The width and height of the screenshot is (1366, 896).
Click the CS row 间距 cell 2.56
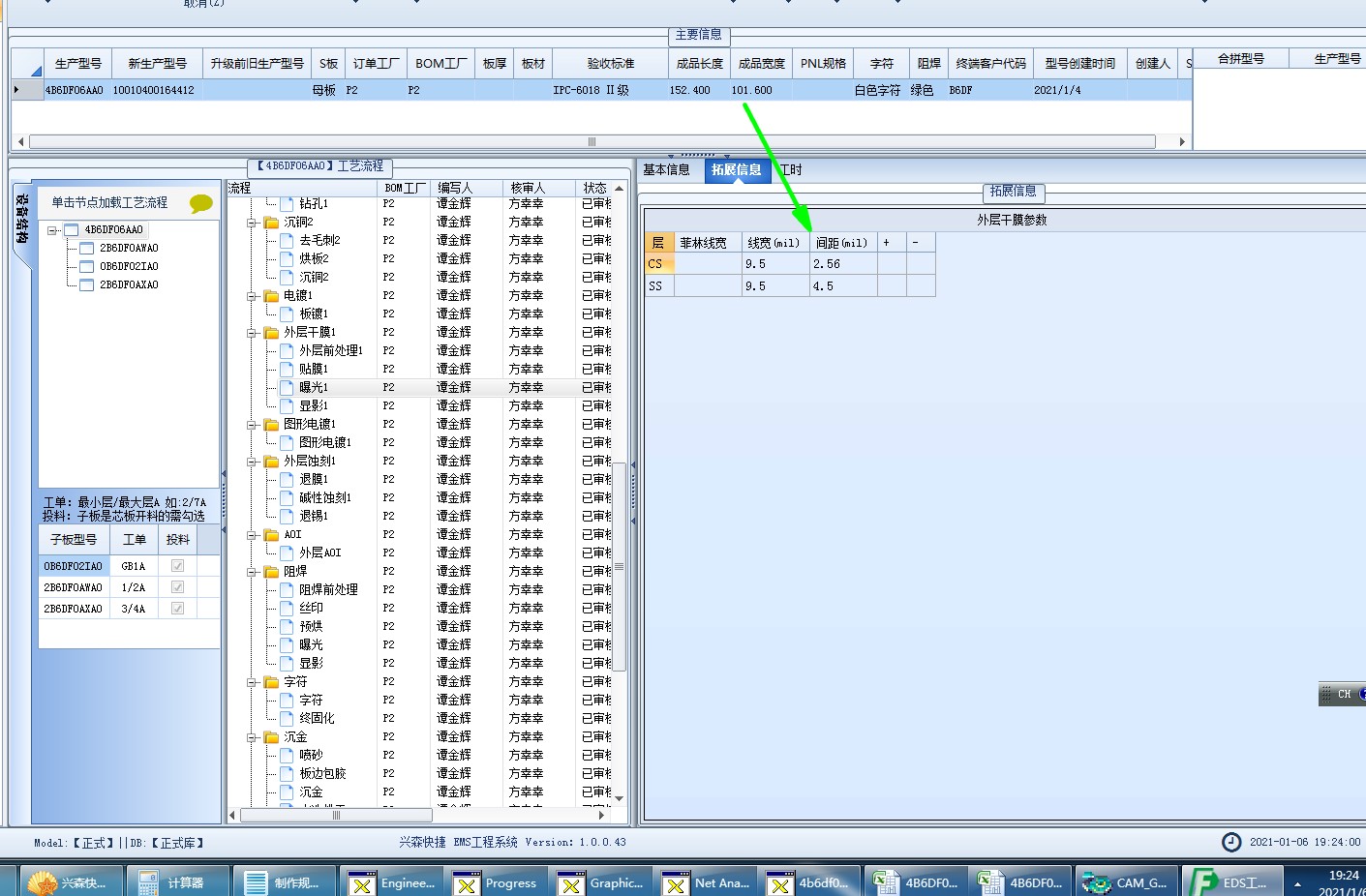pos(843,263)
